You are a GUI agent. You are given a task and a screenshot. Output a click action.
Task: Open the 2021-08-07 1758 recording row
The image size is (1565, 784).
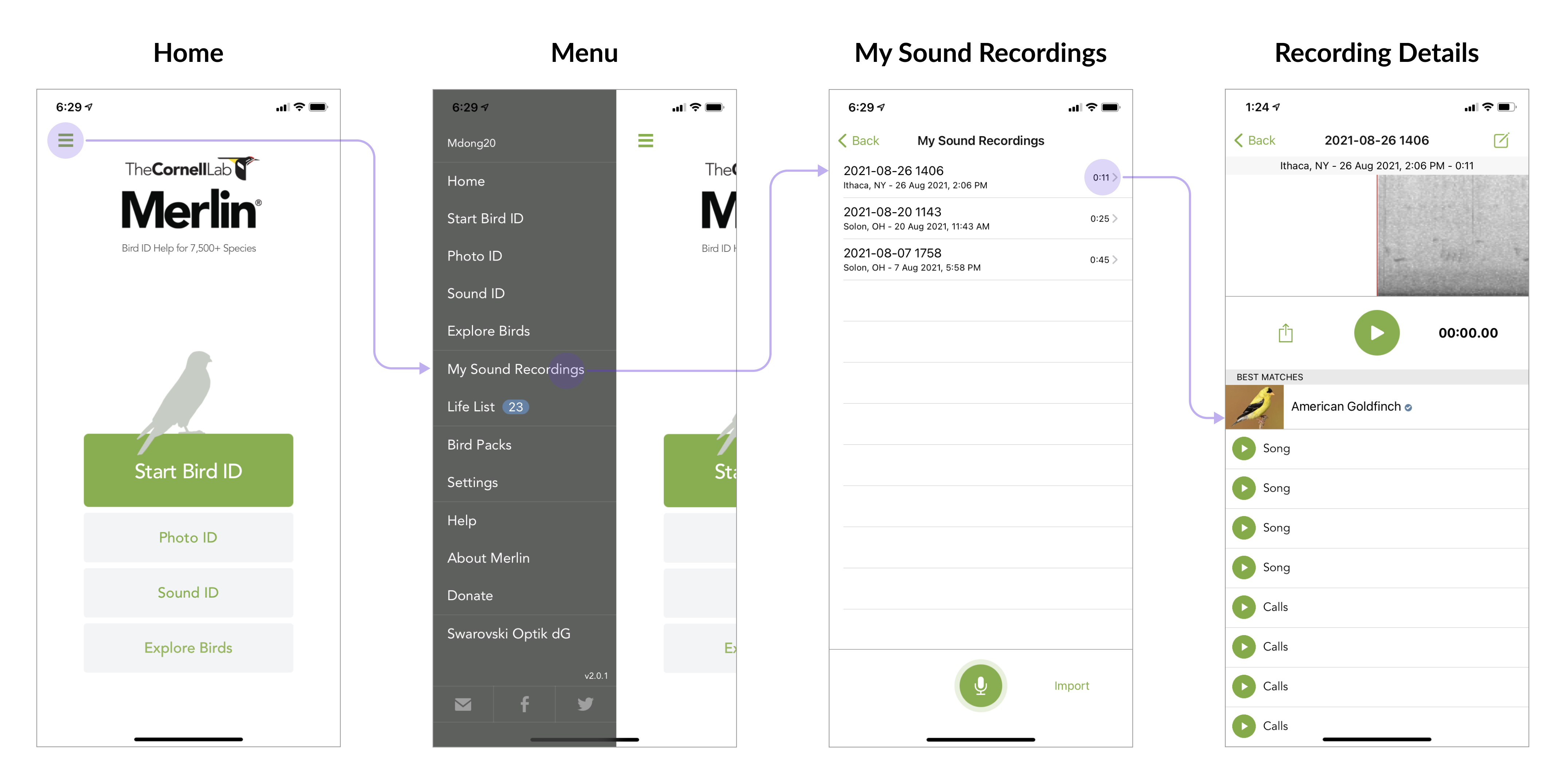972,259
